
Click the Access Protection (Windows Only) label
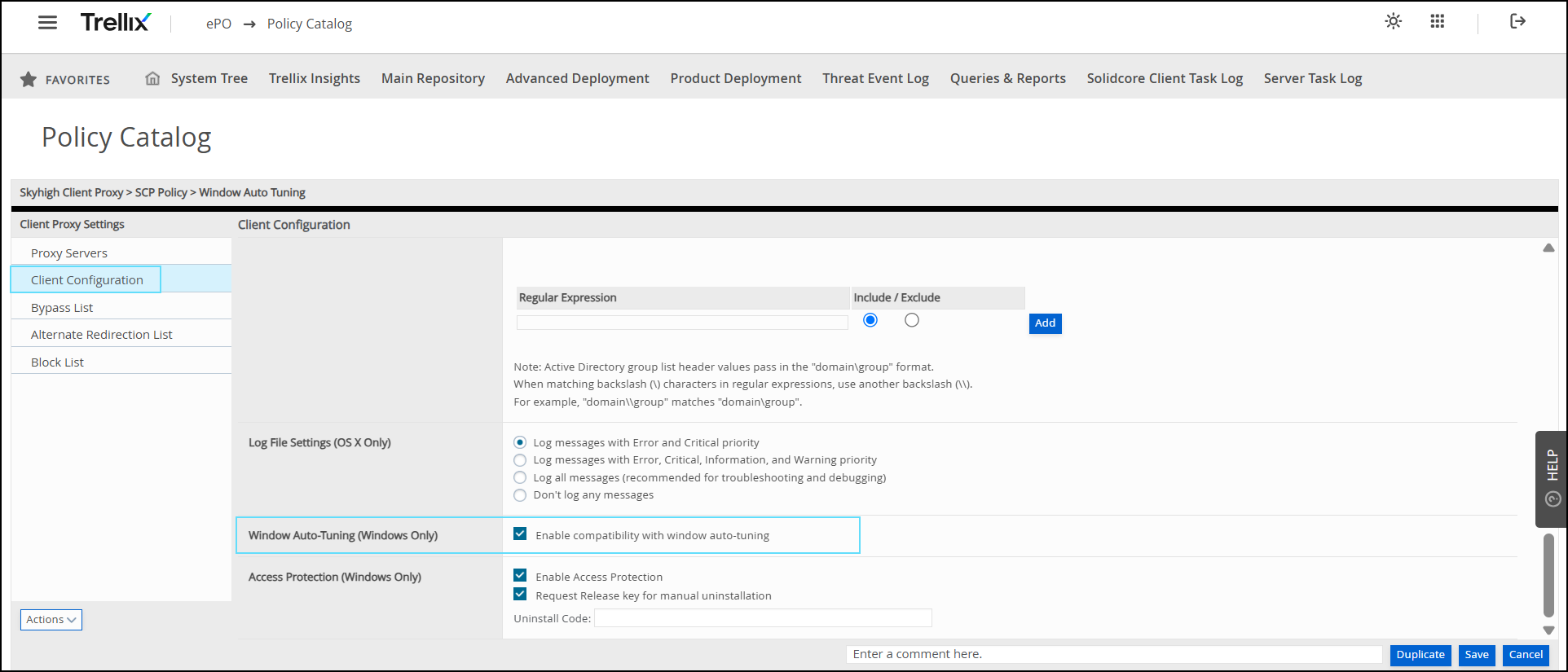pos(335,577)
